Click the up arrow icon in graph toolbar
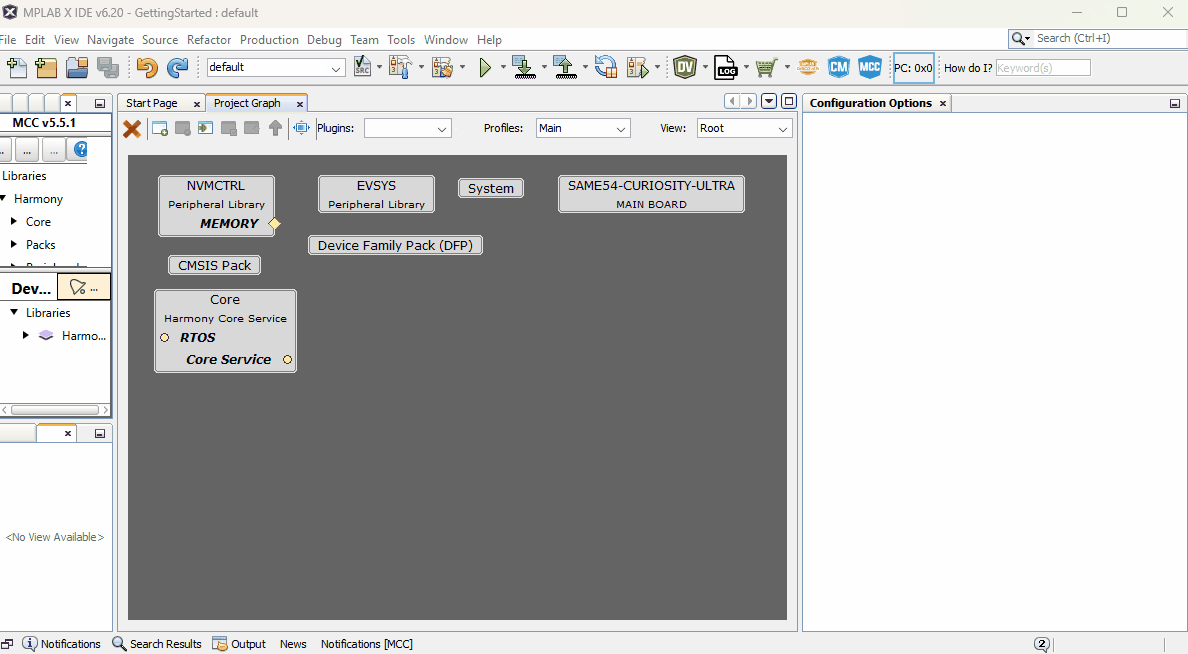The height and width of the screenshot is (654, 1188). [x=275, y=128]
